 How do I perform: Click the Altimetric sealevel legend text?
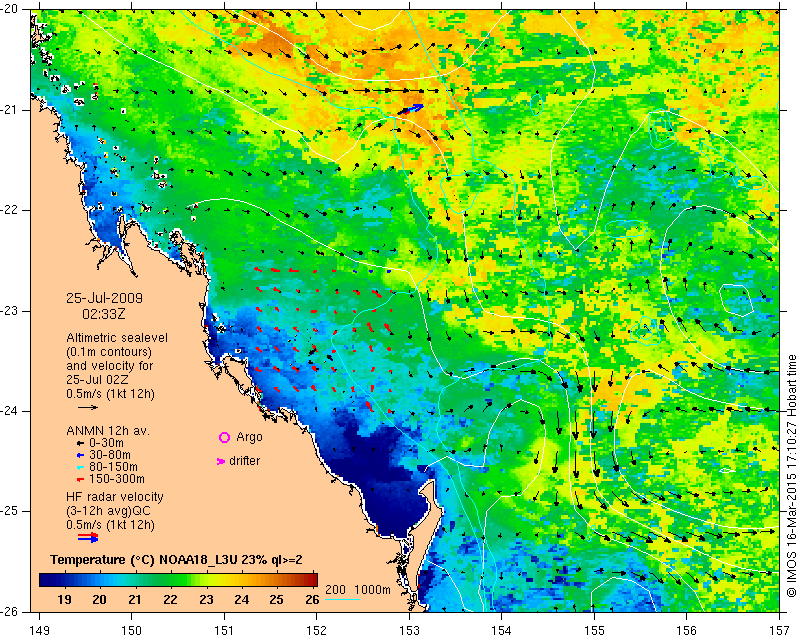coord(117,338)
